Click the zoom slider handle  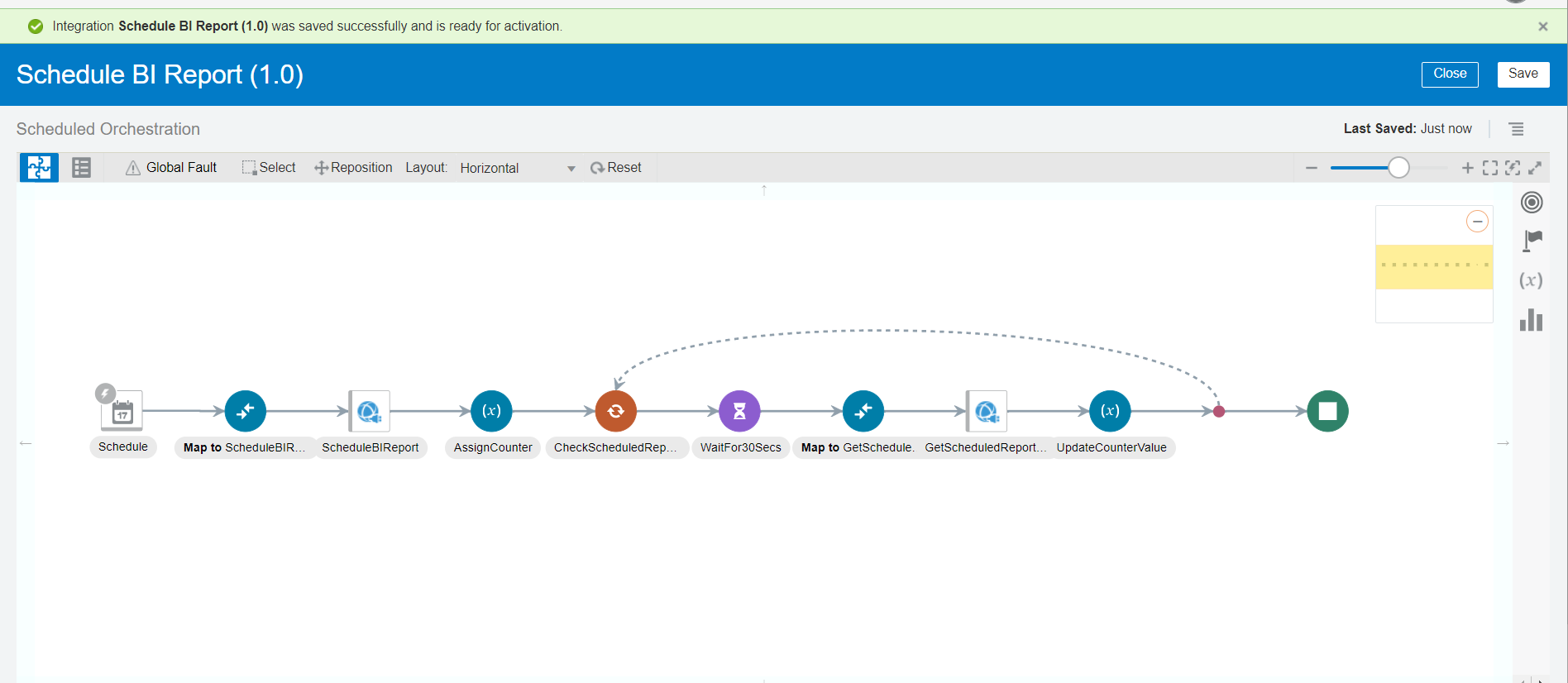(x=1398, y=168)
